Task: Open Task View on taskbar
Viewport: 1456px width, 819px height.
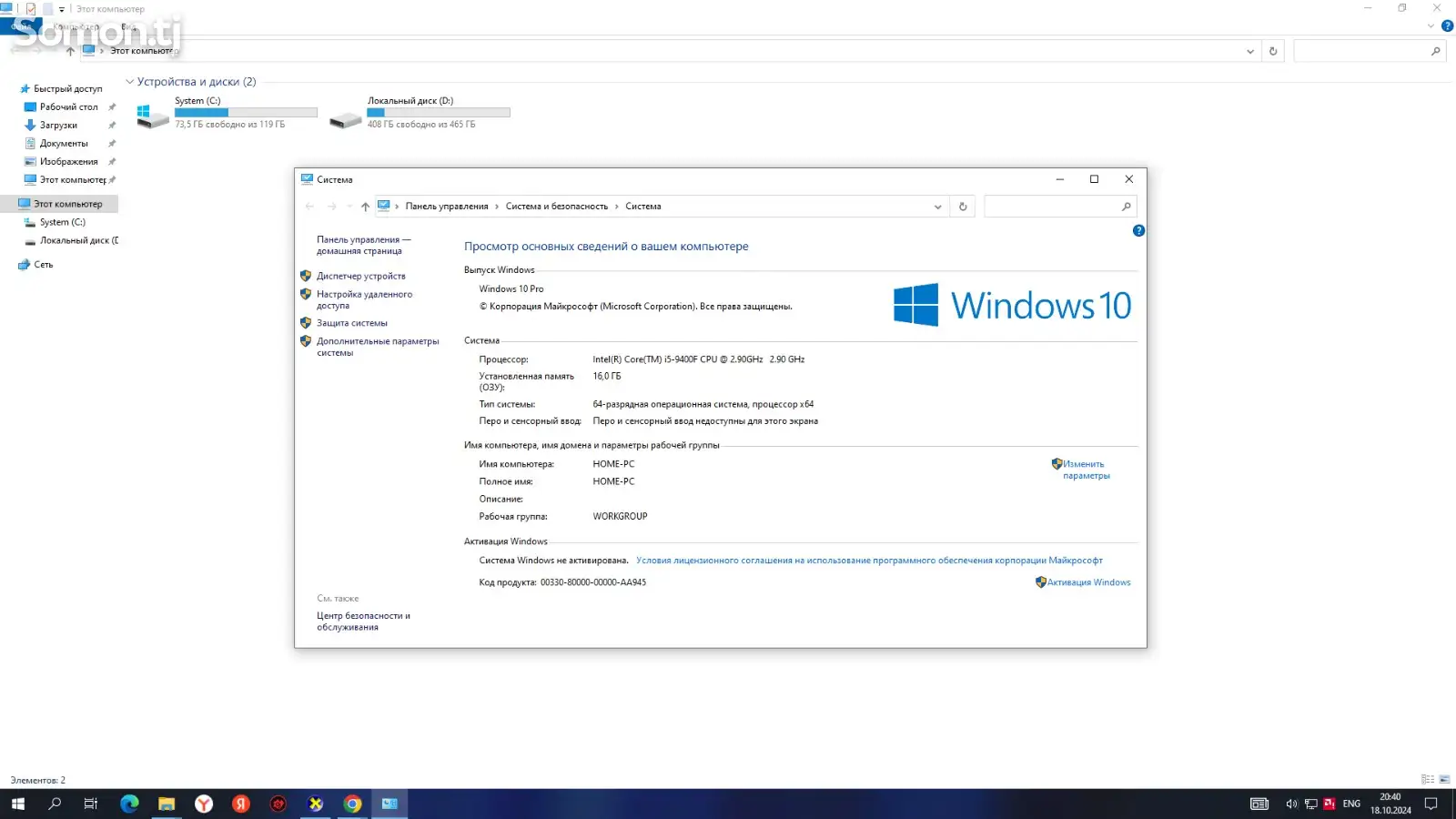Action: pos(91,804)
